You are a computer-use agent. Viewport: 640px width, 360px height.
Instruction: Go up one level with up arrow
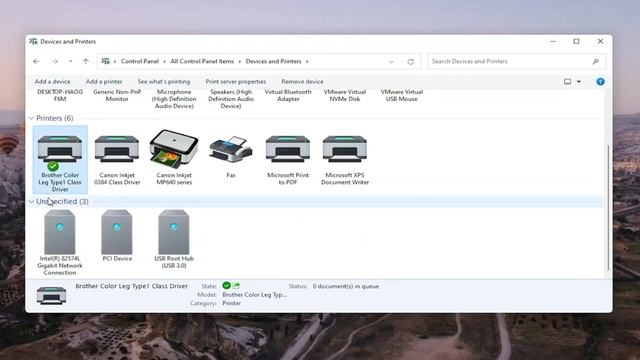(x=85, y=62)
